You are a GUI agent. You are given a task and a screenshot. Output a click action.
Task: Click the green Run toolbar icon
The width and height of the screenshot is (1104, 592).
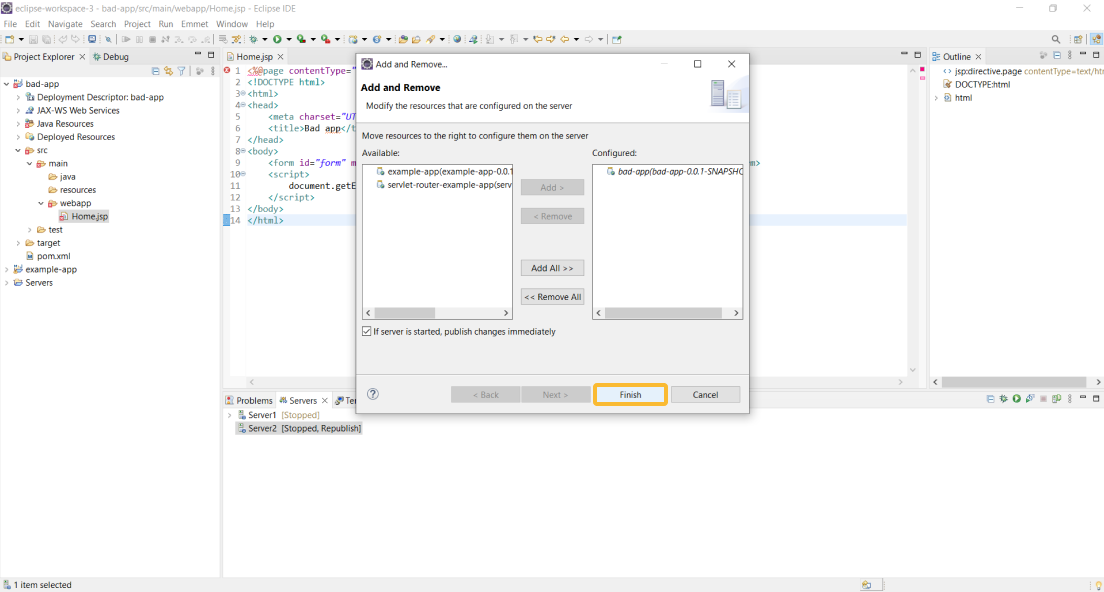click(277, 39)
